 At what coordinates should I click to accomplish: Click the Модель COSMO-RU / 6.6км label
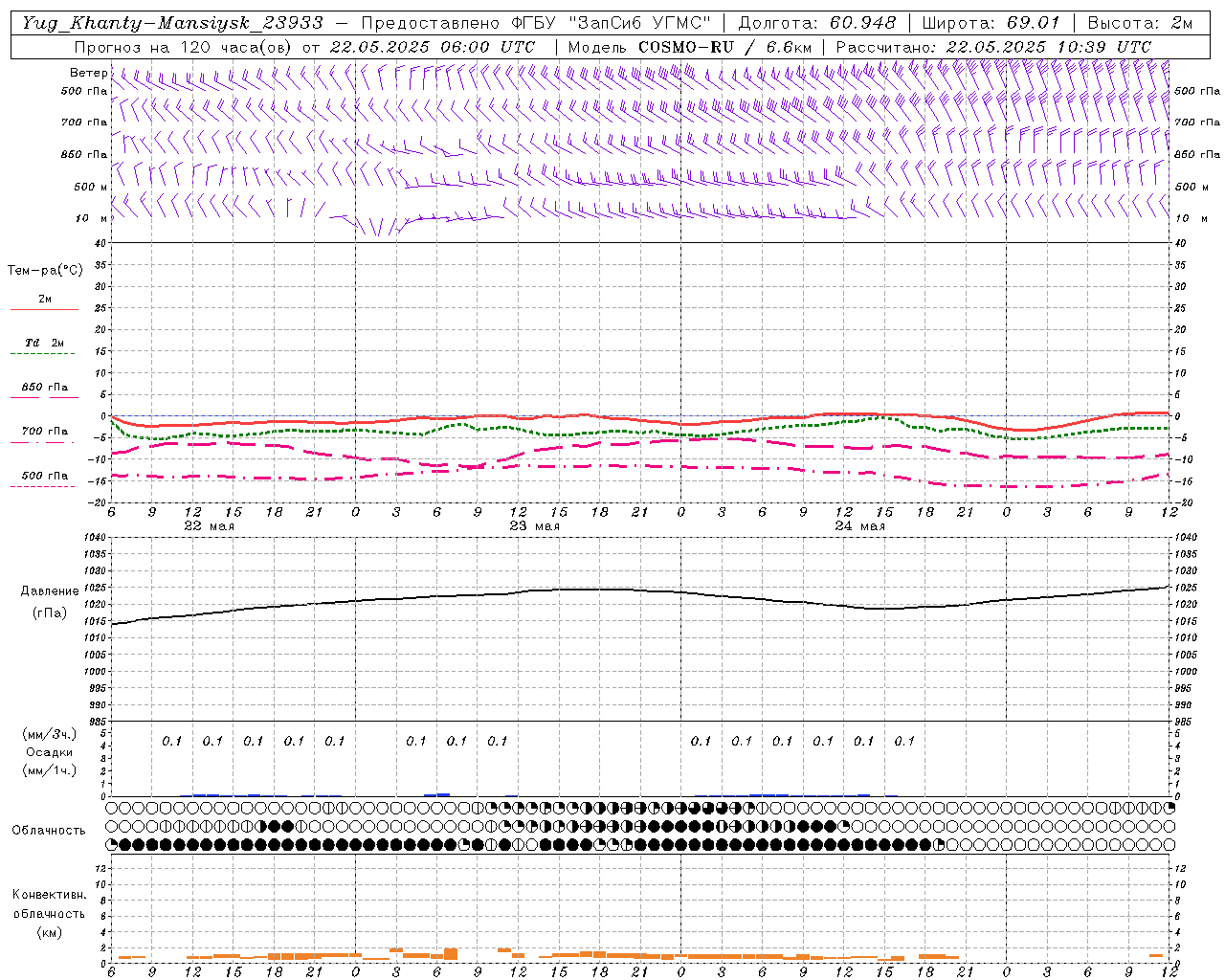click(x=690, y=47)
